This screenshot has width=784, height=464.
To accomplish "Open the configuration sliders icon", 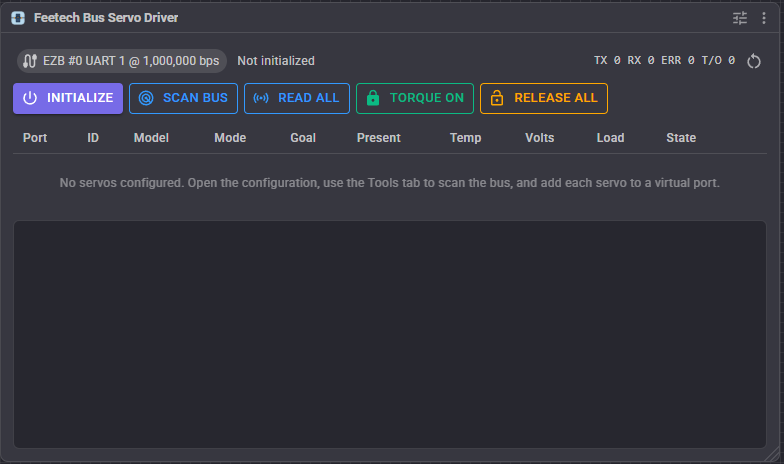I will click(740, 18).
